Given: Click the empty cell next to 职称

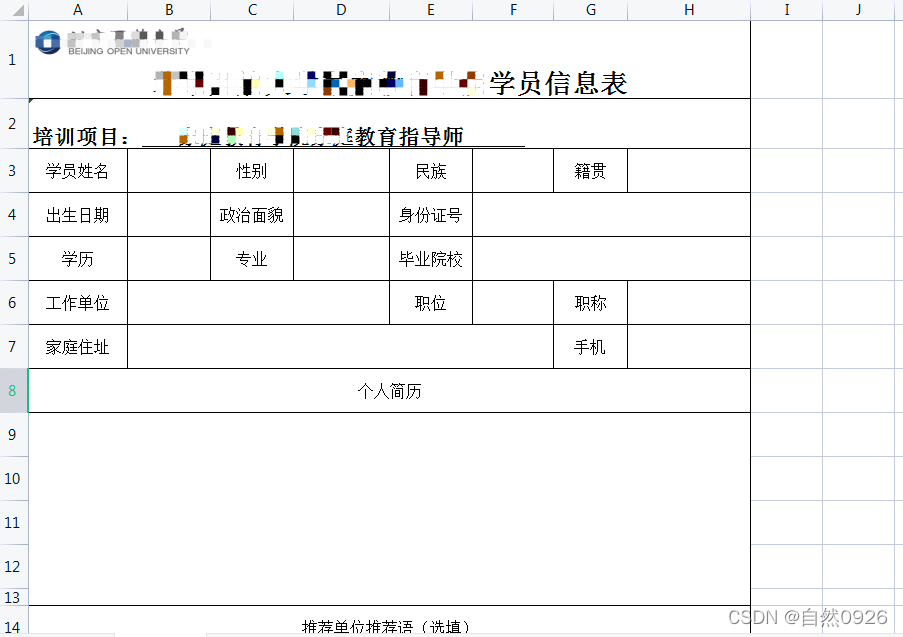Looking at the screenshot, I should pos(689,302).
